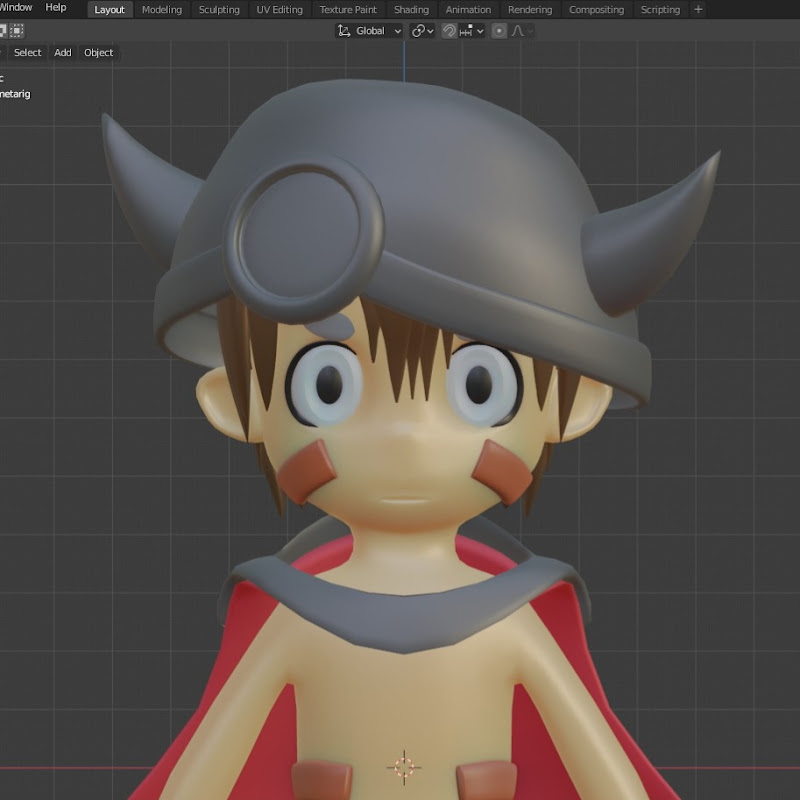Open the transform pivot point dropdown
800x800 pixels.
point(422,31)
